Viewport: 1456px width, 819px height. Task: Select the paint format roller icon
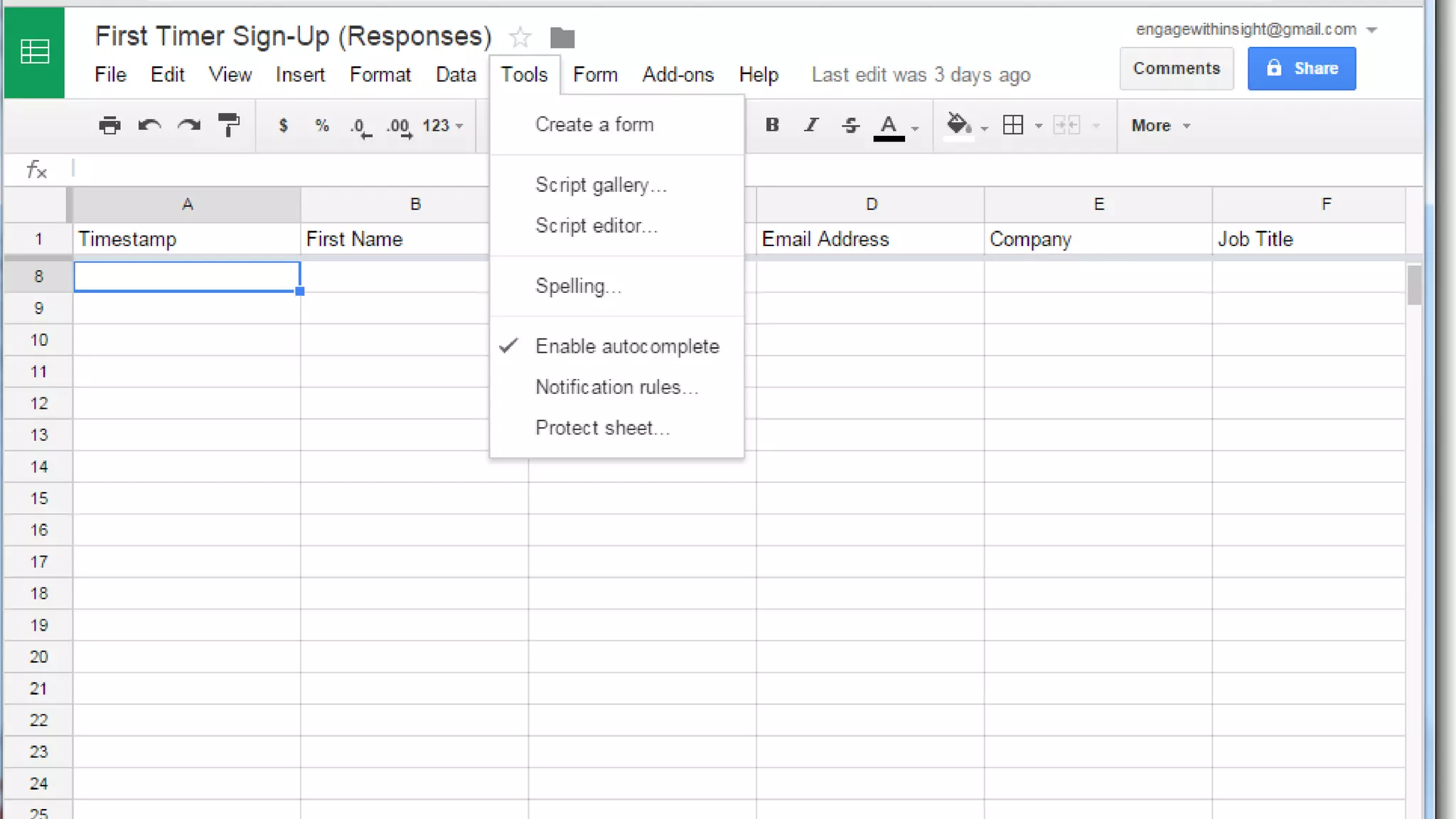tap(228, 126)
